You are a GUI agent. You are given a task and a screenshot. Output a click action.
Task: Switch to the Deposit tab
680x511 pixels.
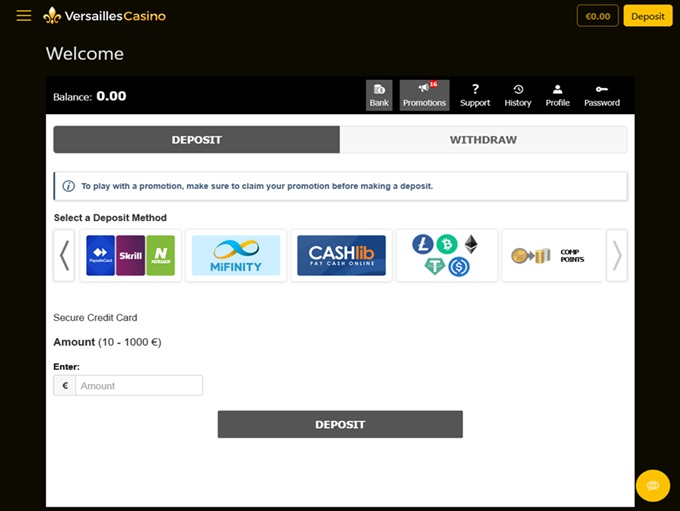click(197, 140)
